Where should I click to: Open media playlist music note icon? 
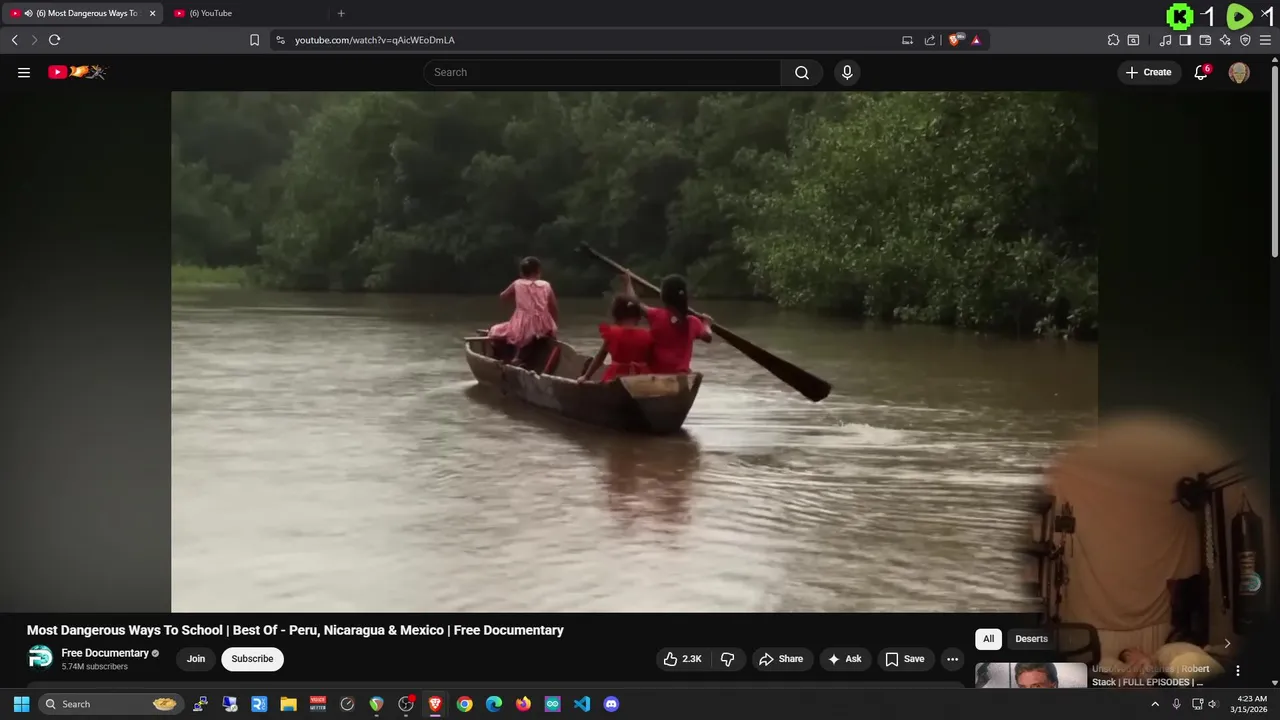tap(1165, 40)
